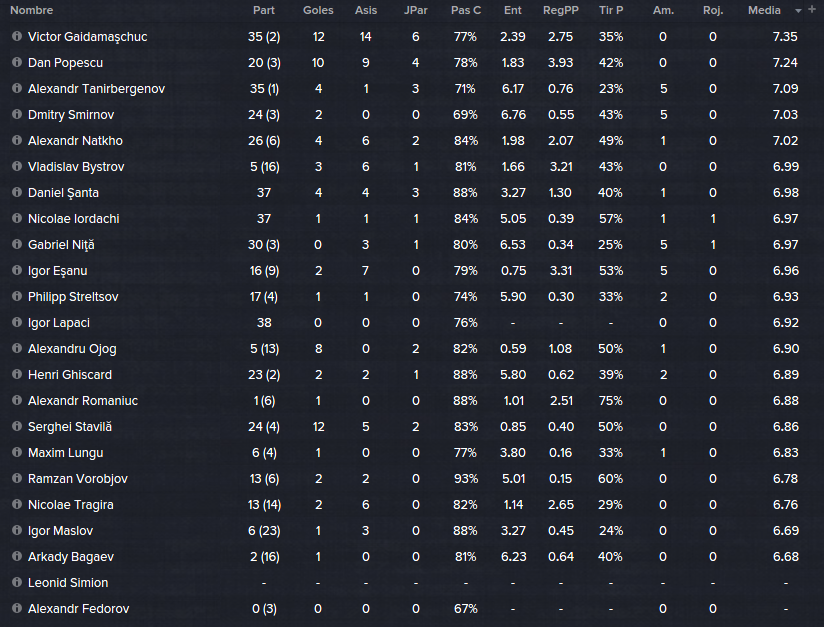Click info icon next to Igor Lapaci

point(17,322)
